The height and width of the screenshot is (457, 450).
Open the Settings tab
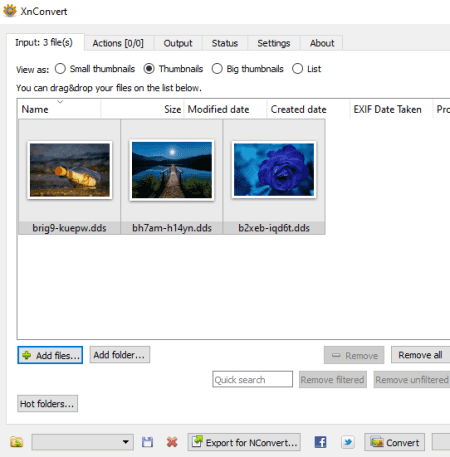click(x=274, y=43)
